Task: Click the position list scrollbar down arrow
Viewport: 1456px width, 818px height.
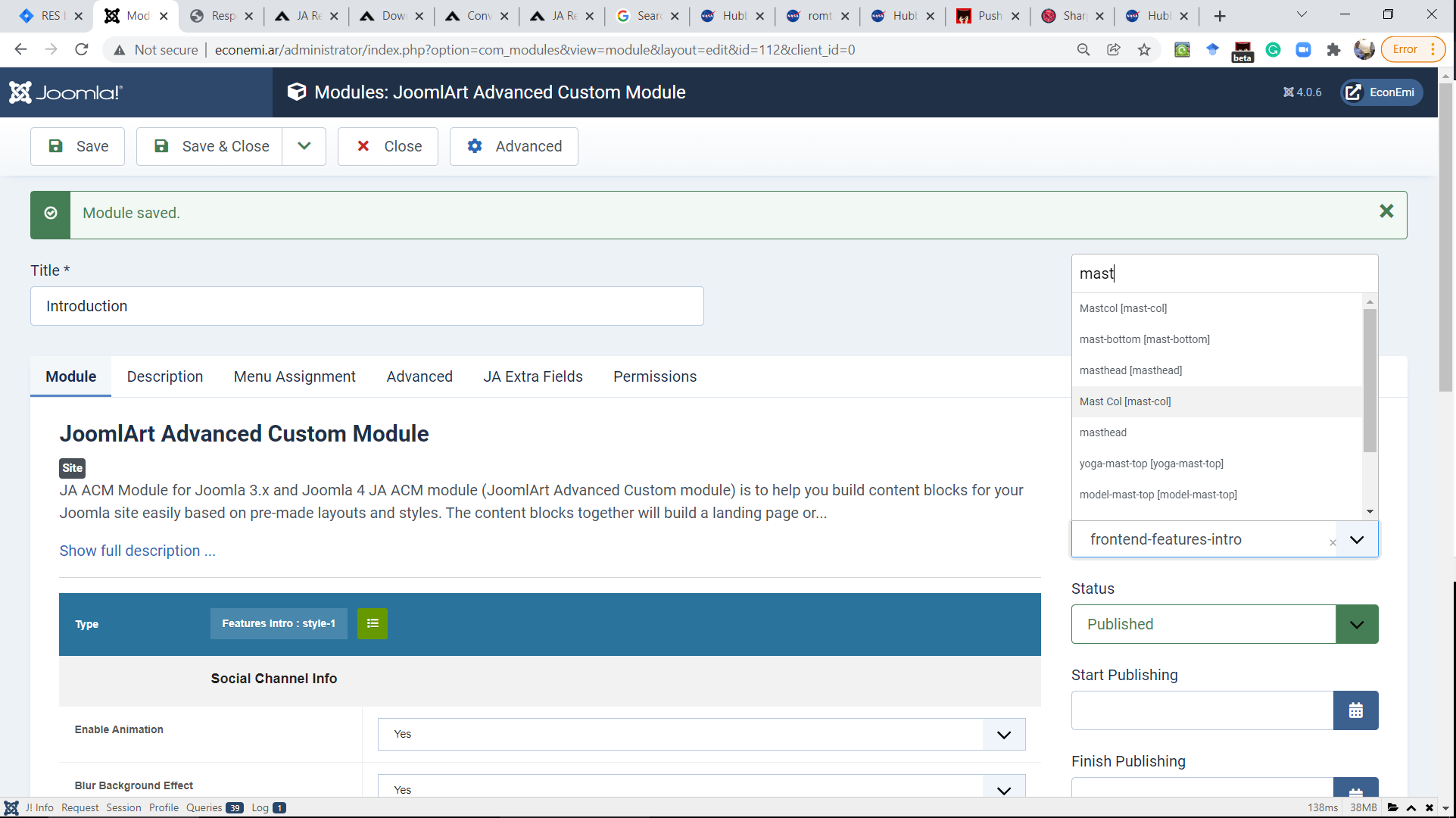Action: click(1369, 511)
